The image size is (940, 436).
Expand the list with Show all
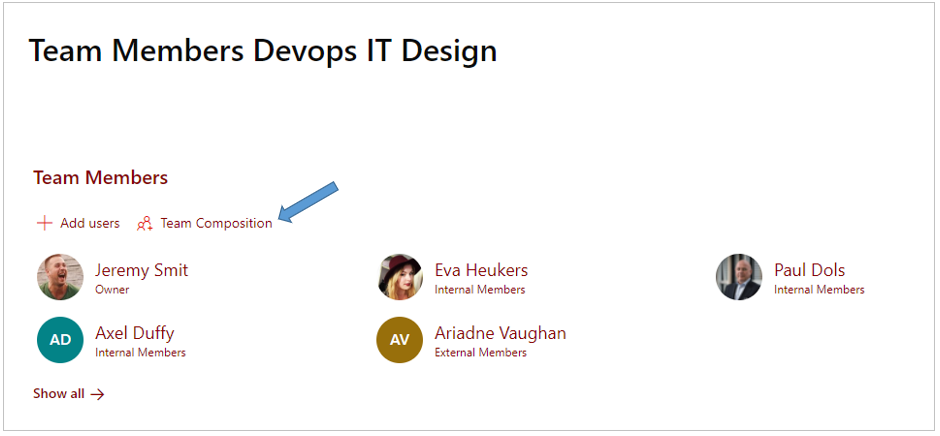click(69, 393)
